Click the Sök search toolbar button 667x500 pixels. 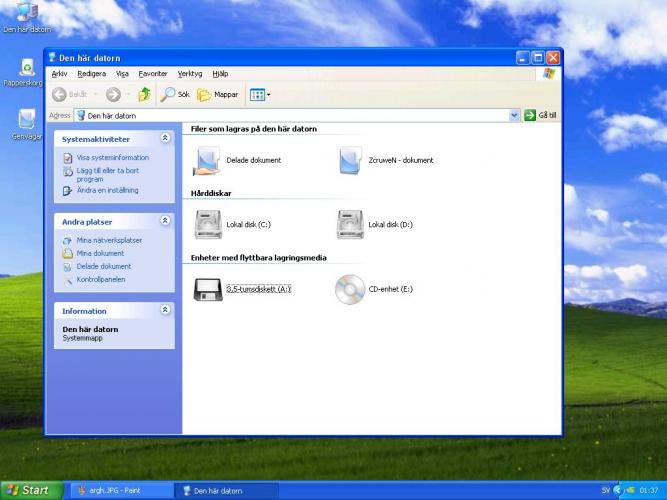coord(175,94)
